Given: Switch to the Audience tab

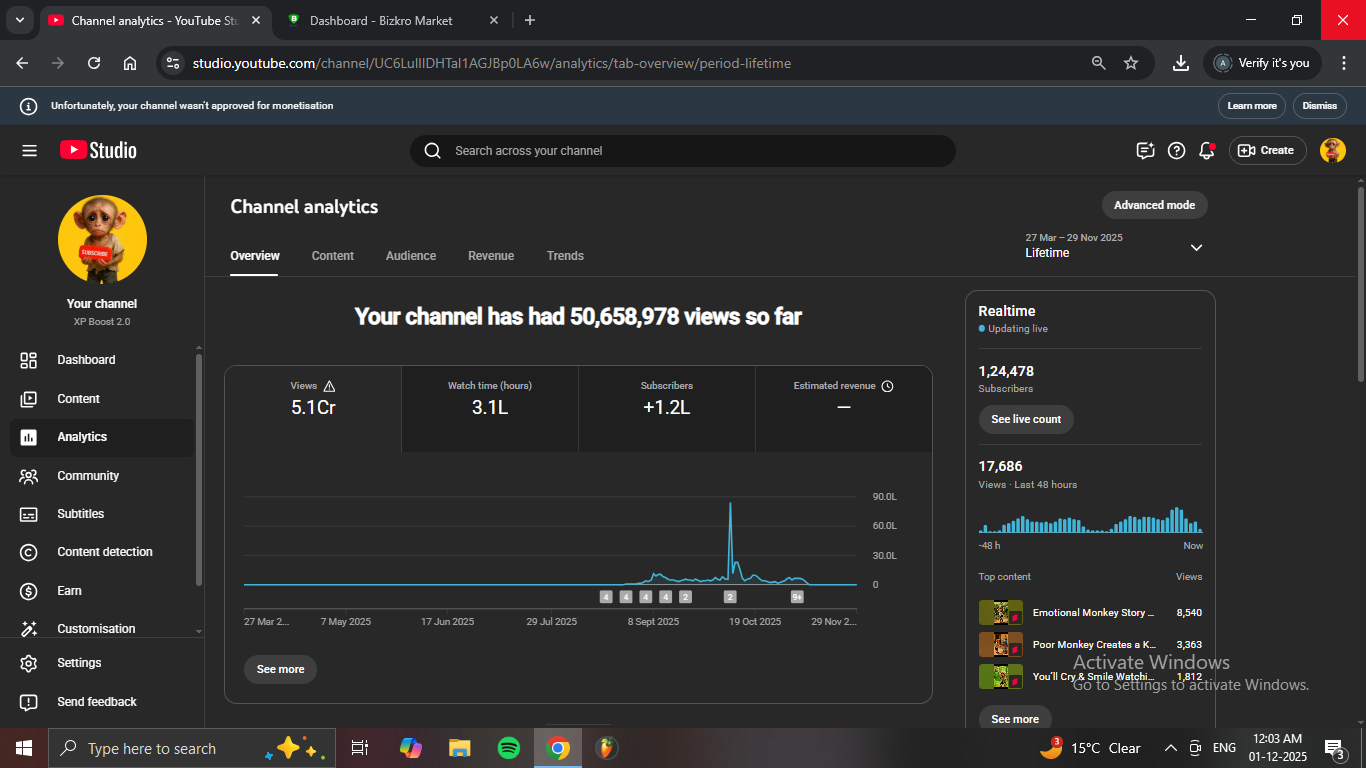Looking at the screenshot, I should pyautogui.click(x=411, y=256).
